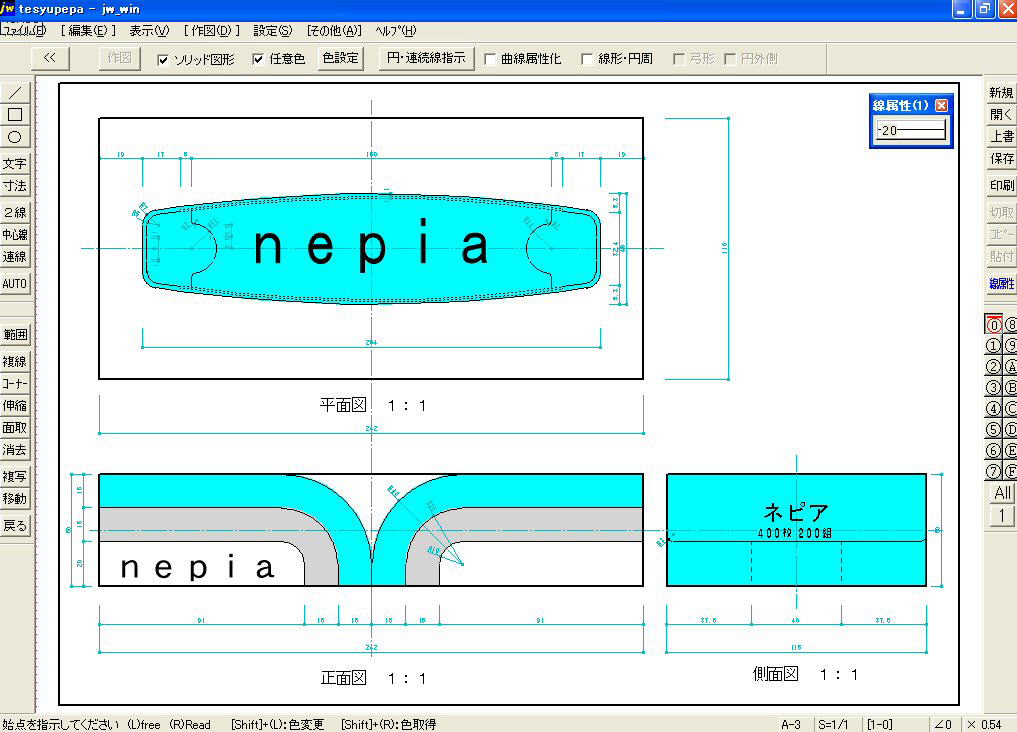Open the 編集(E) menu
This screenshot has height=732, width=1017.
88,30
